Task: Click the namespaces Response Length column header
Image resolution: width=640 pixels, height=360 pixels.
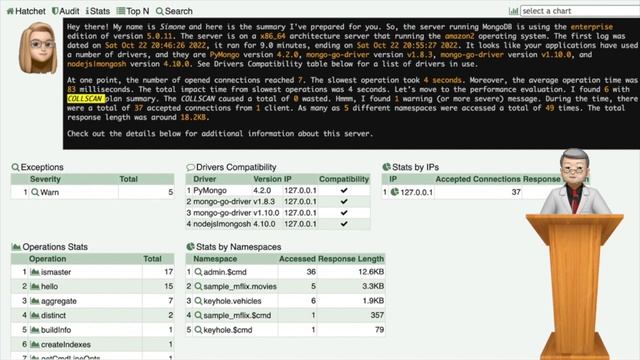Action: click(x=351, y=259)
